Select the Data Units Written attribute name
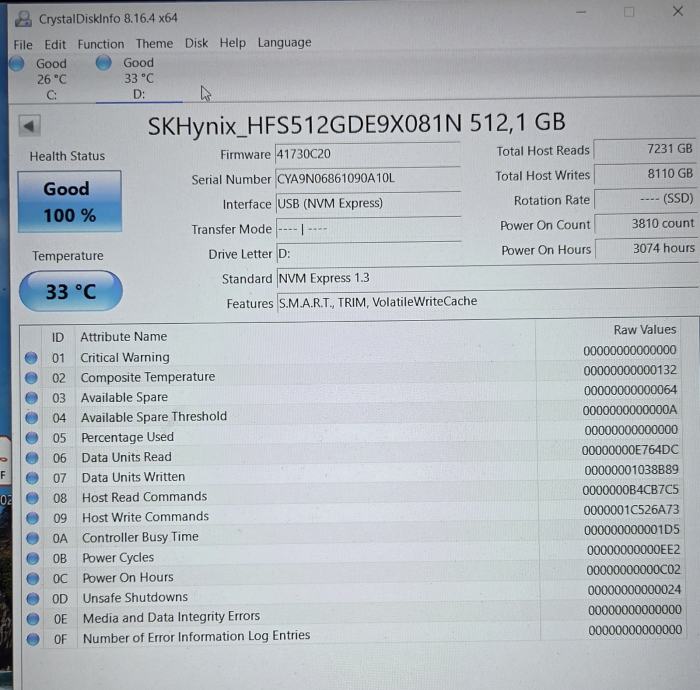Viewport: 700px width, 690px height. [133, 477]
